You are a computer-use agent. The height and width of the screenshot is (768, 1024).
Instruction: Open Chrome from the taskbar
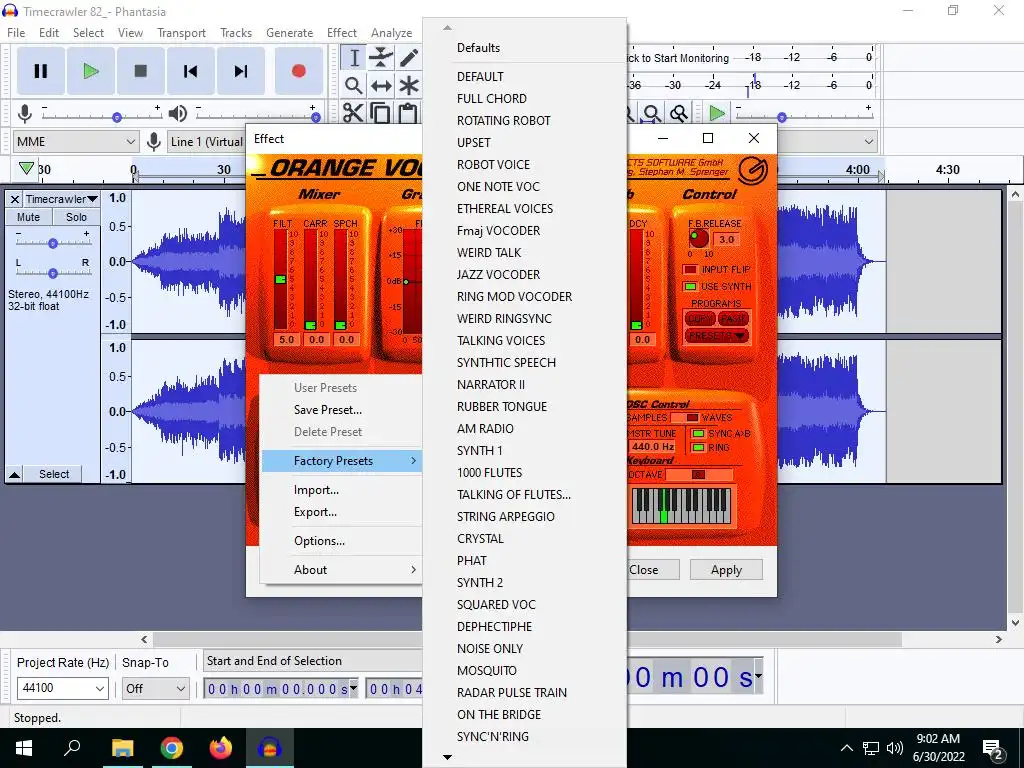[x=172, y=748]
